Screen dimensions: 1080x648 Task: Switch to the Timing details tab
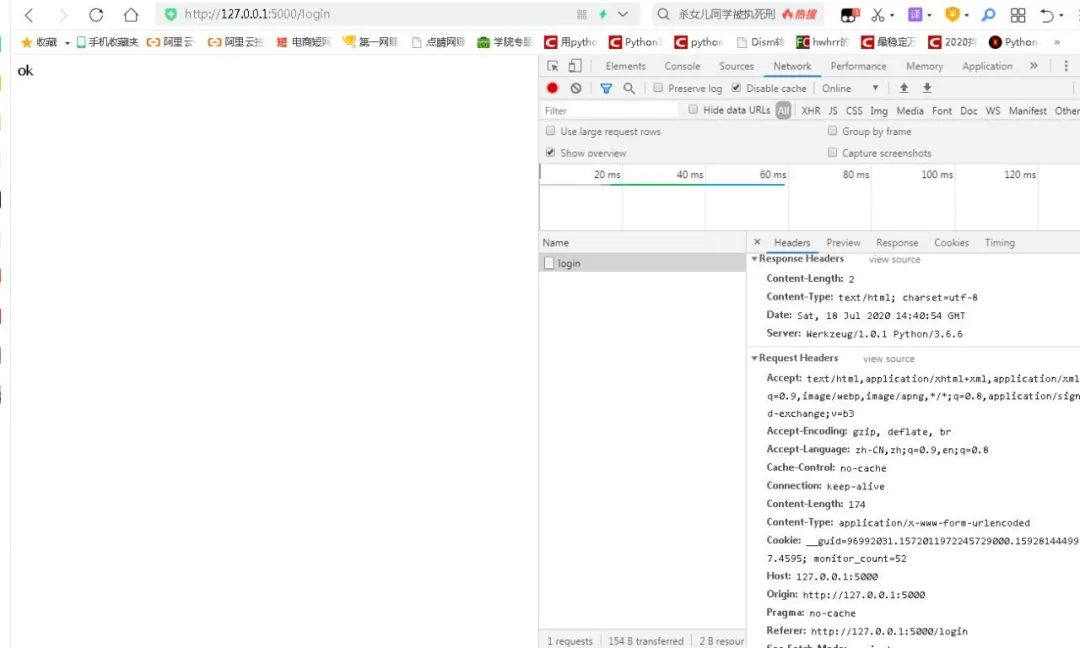[x=999, y=242]
